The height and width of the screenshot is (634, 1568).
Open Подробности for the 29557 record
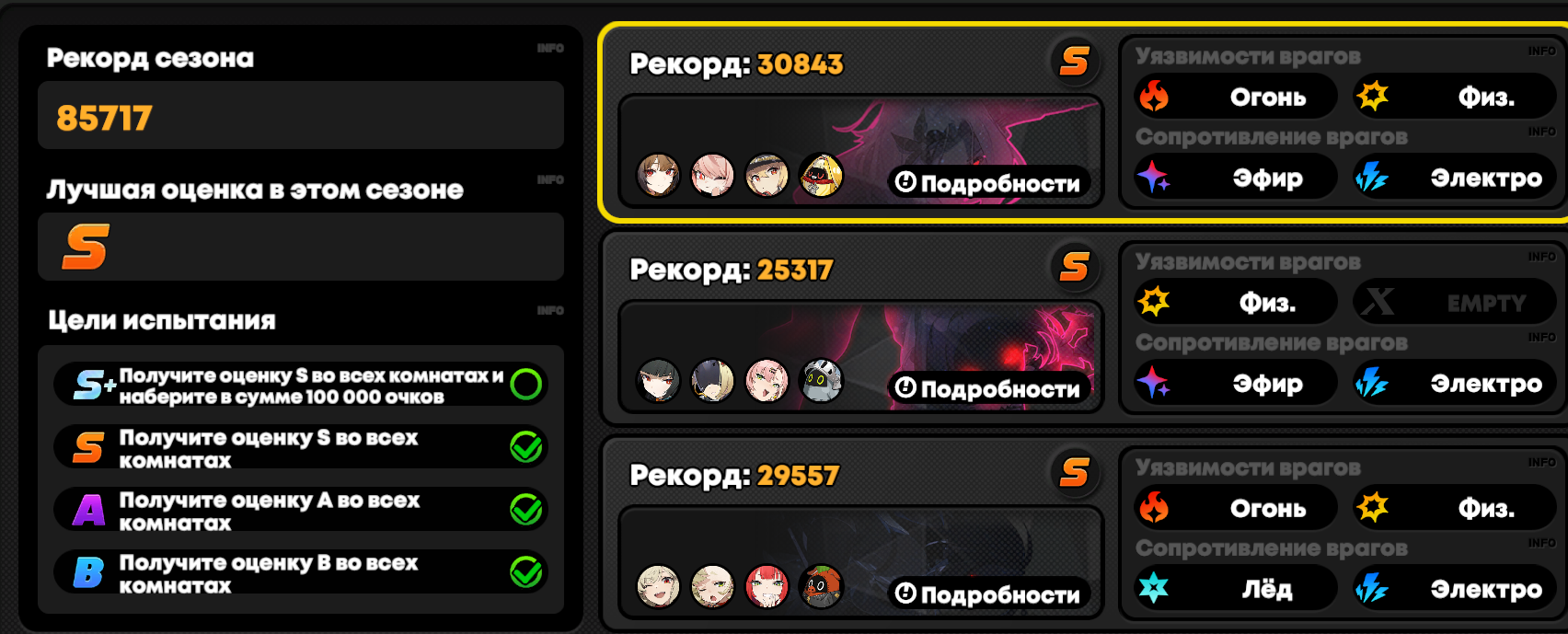(988, 594)
